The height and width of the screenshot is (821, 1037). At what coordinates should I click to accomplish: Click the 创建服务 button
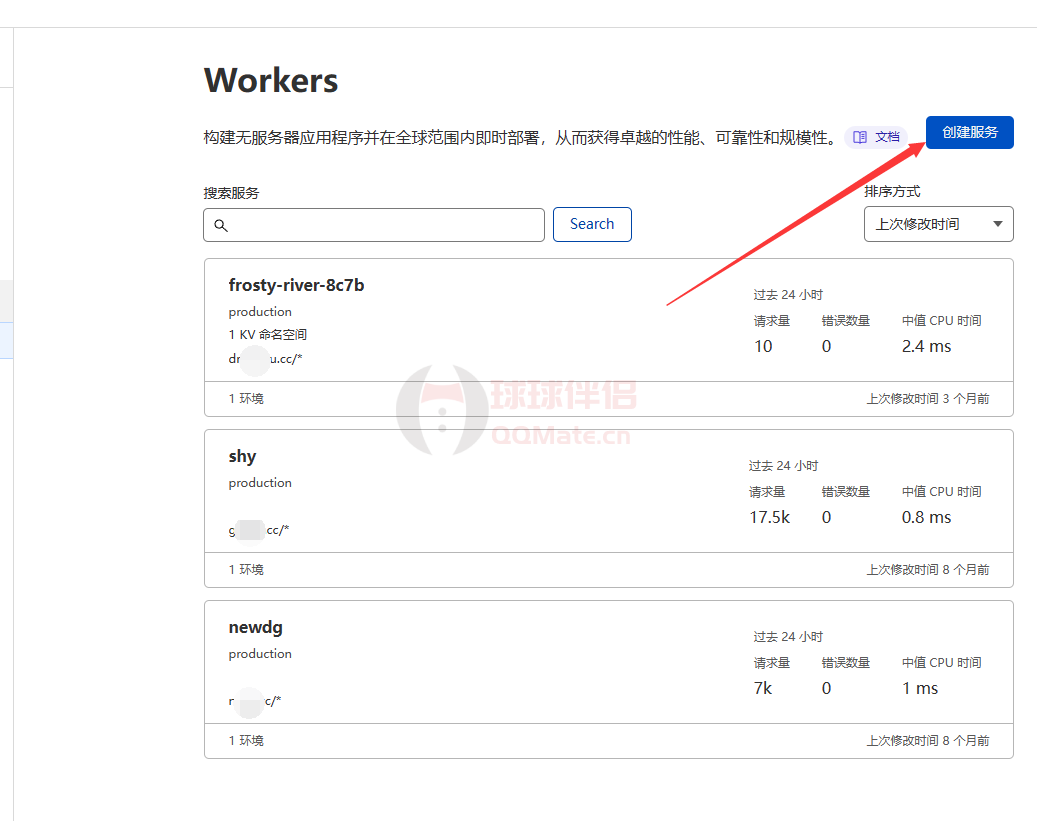[969, 133]
